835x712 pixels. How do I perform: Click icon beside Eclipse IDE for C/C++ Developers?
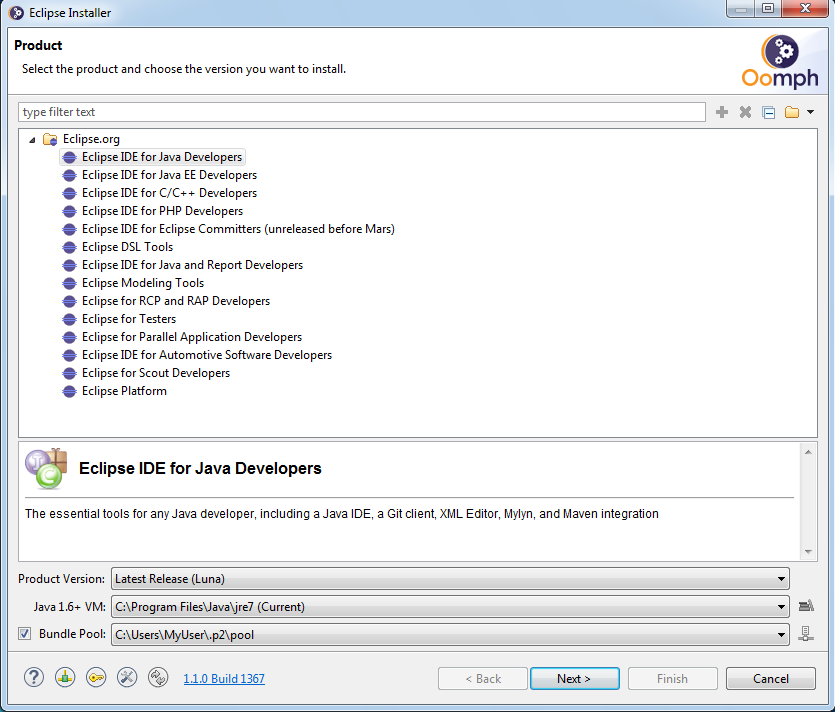coord(69,193)
